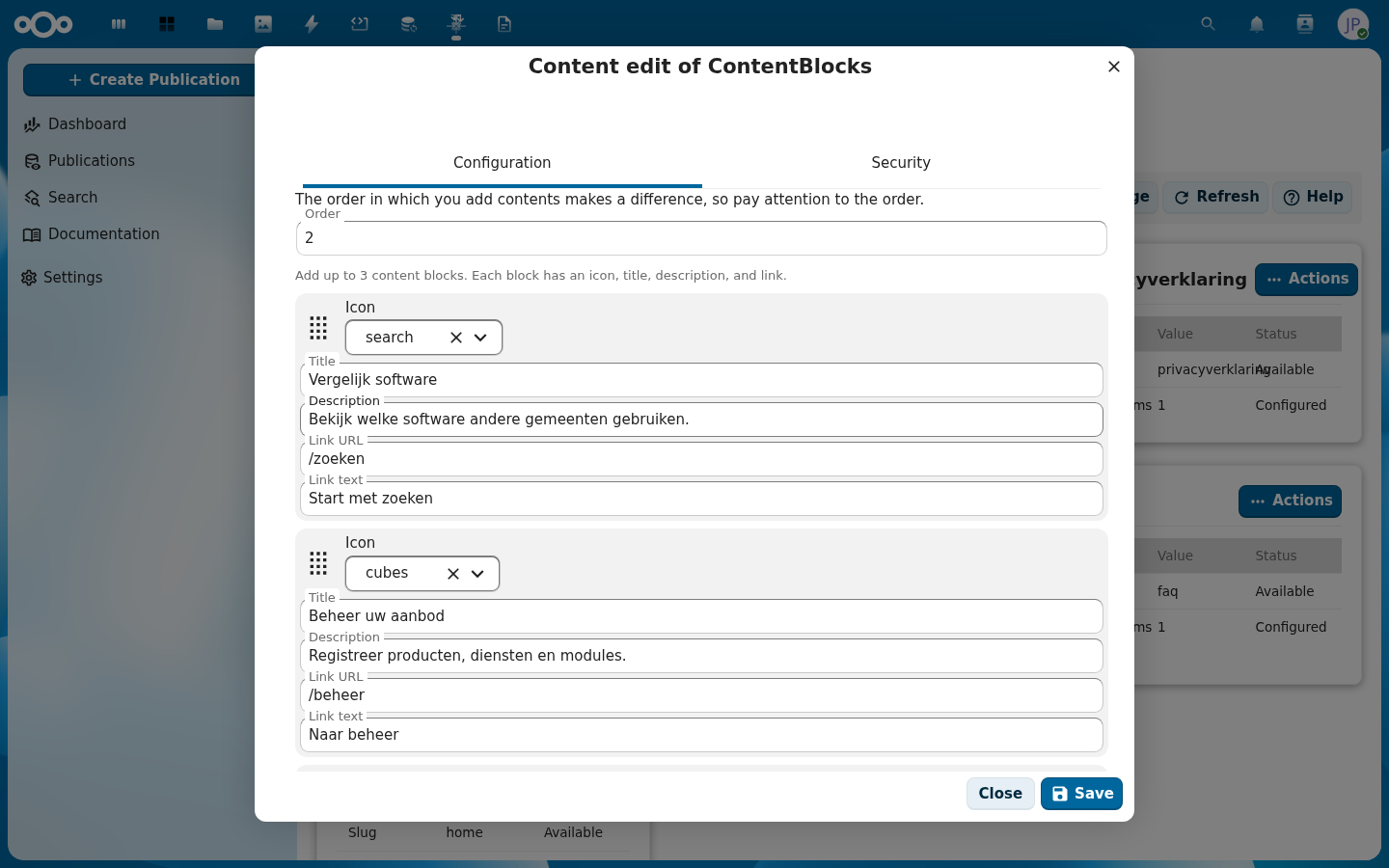Open the JP user avatar menu
The height and width of the screenshot is (868, 1389).
coord(1352,24)
